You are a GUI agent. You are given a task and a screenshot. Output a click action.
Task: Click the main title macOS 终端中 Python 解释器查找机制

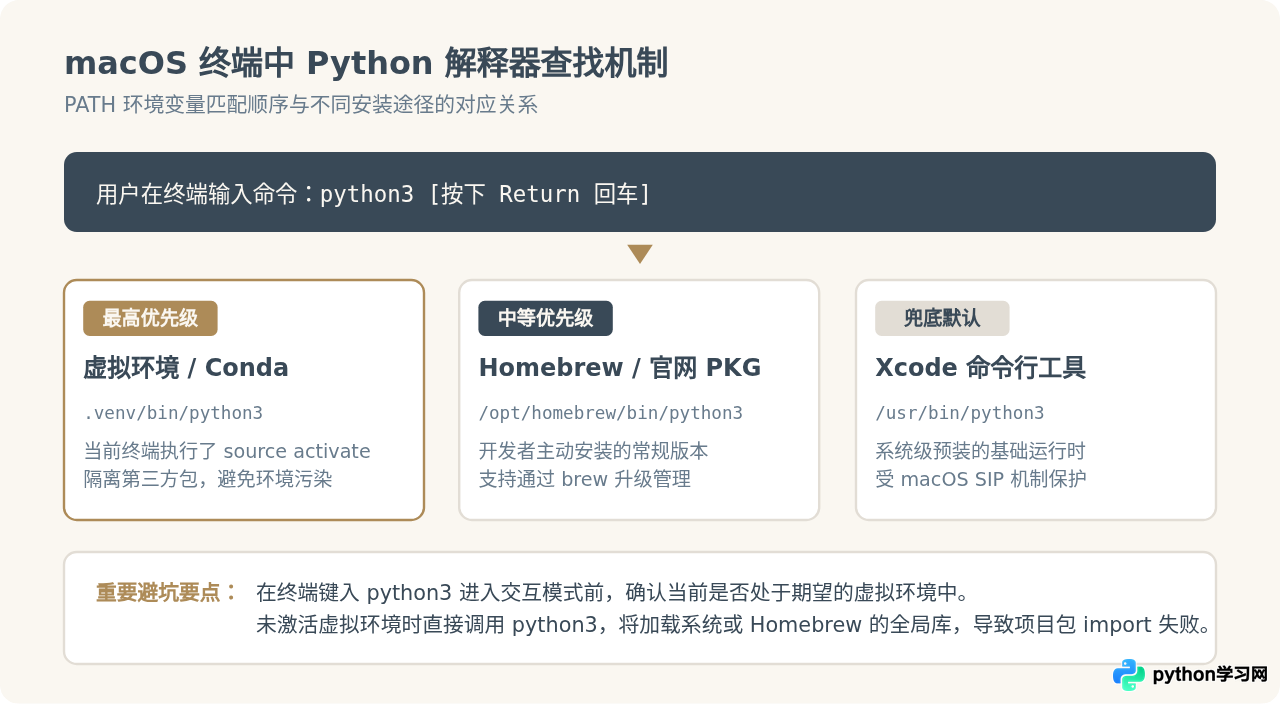366,63
